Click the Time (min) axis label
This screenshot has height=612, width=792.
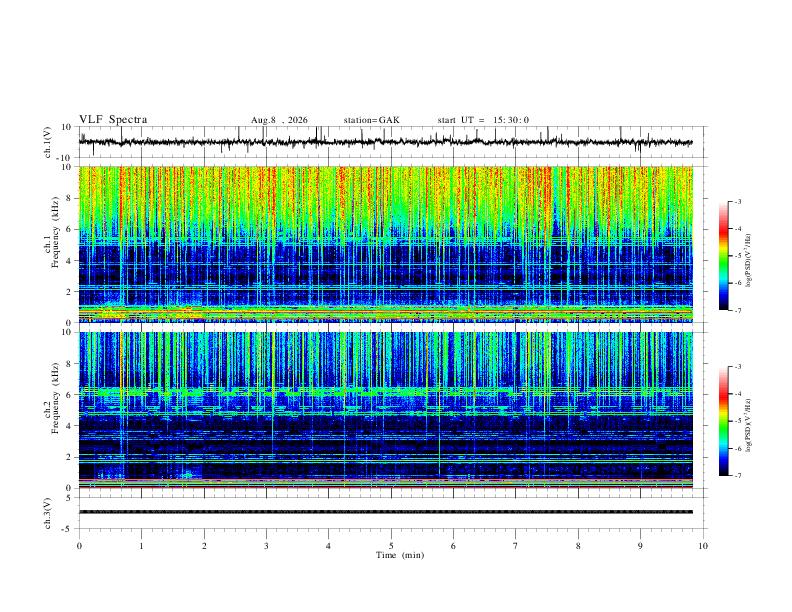[400, 555]
